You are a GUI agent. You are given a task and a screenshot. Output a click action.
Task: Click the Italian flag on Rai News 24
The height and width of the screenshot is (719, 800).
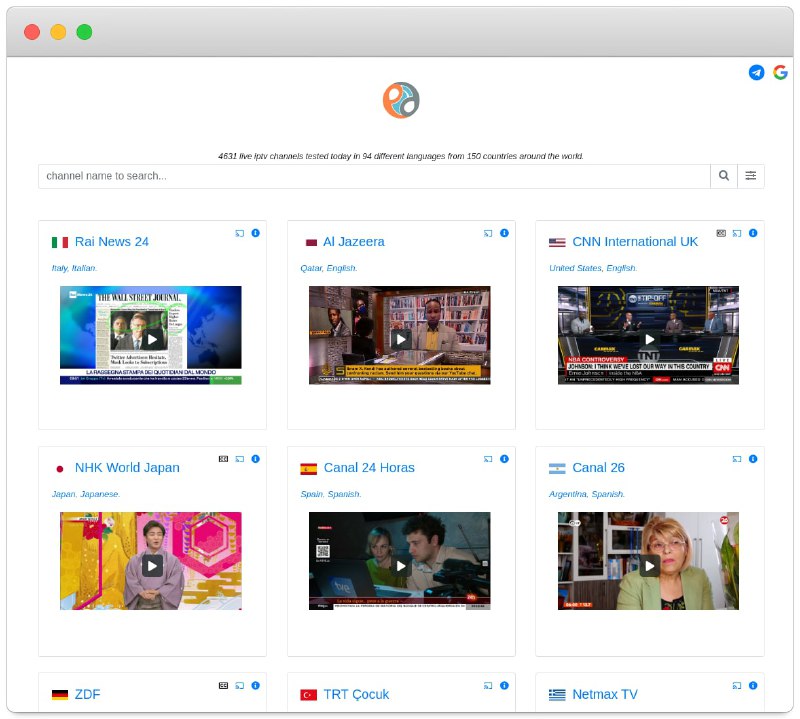pyautogui.click(x=60, y=242)
